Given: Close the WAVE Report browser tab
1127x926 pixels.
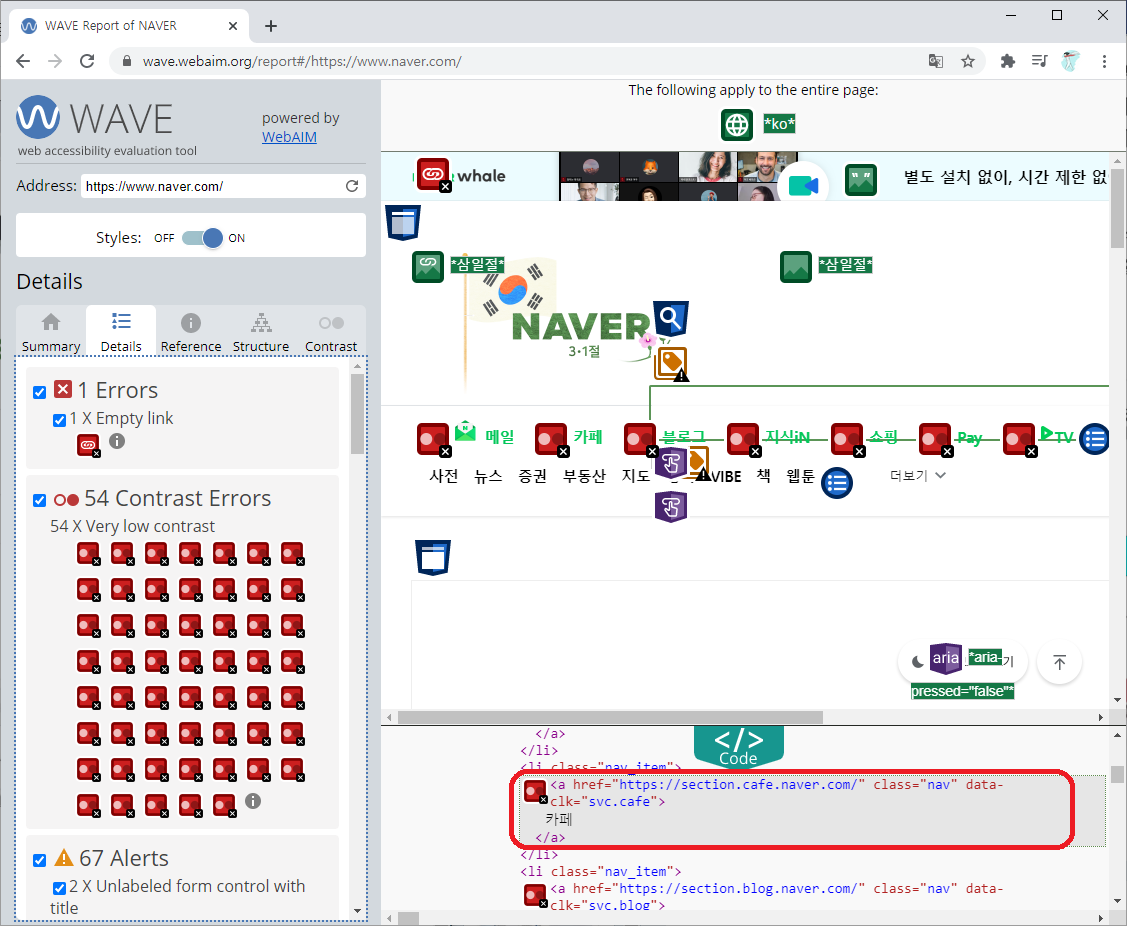Looking at the screenshot, I should coord(233,26).
